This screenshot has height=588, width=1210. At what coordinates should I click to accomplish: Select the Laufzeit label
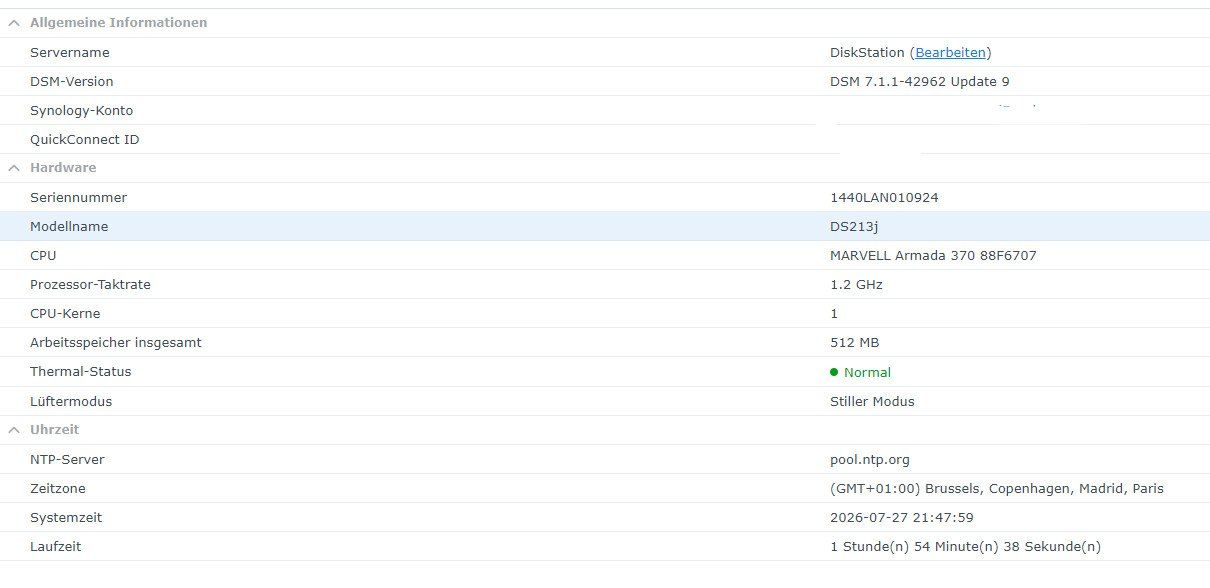coord(56,547)
